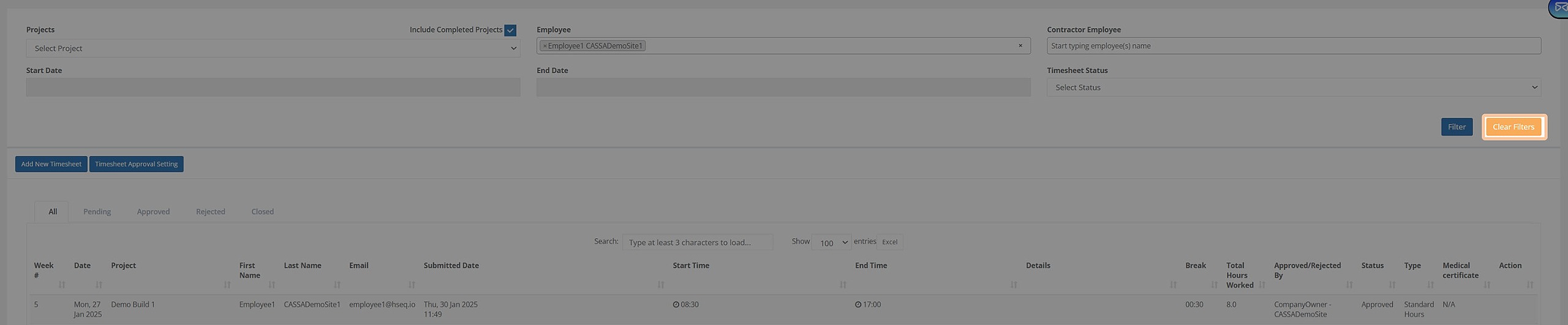This screenshot has width=1568, height=325.
Task: Focus the table Search input field
Action: pyautogui.click(x=697, y=242)
